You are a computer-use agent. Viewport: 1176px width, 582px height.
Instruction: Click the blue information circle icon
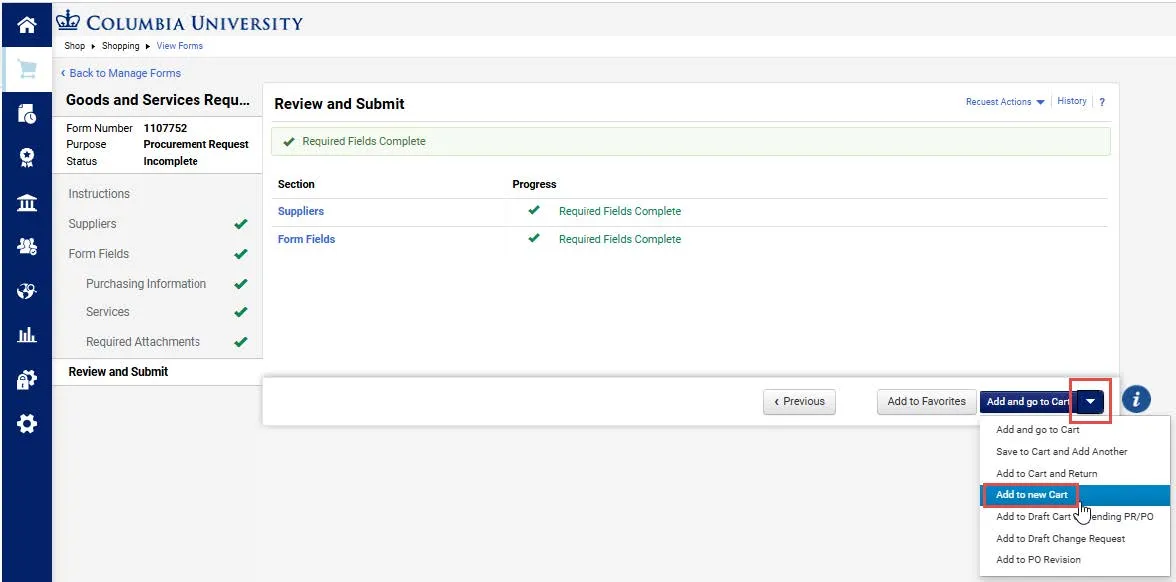point(1136,400)
